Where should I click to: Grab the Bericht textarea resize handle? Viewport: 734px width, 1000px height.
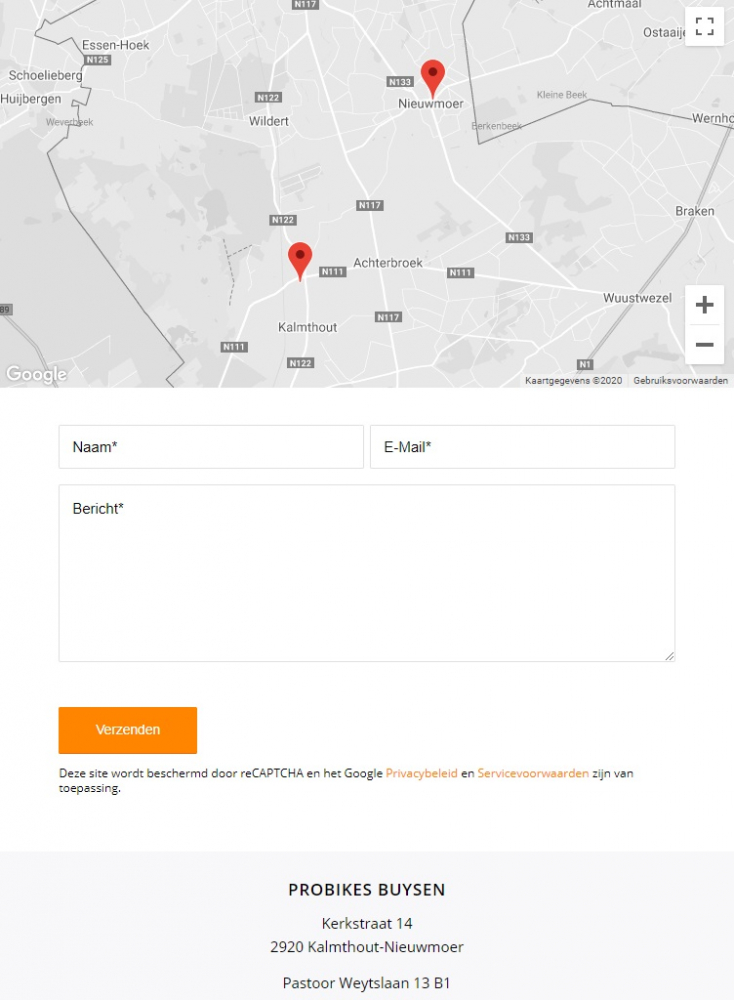[x=669, y=656]
